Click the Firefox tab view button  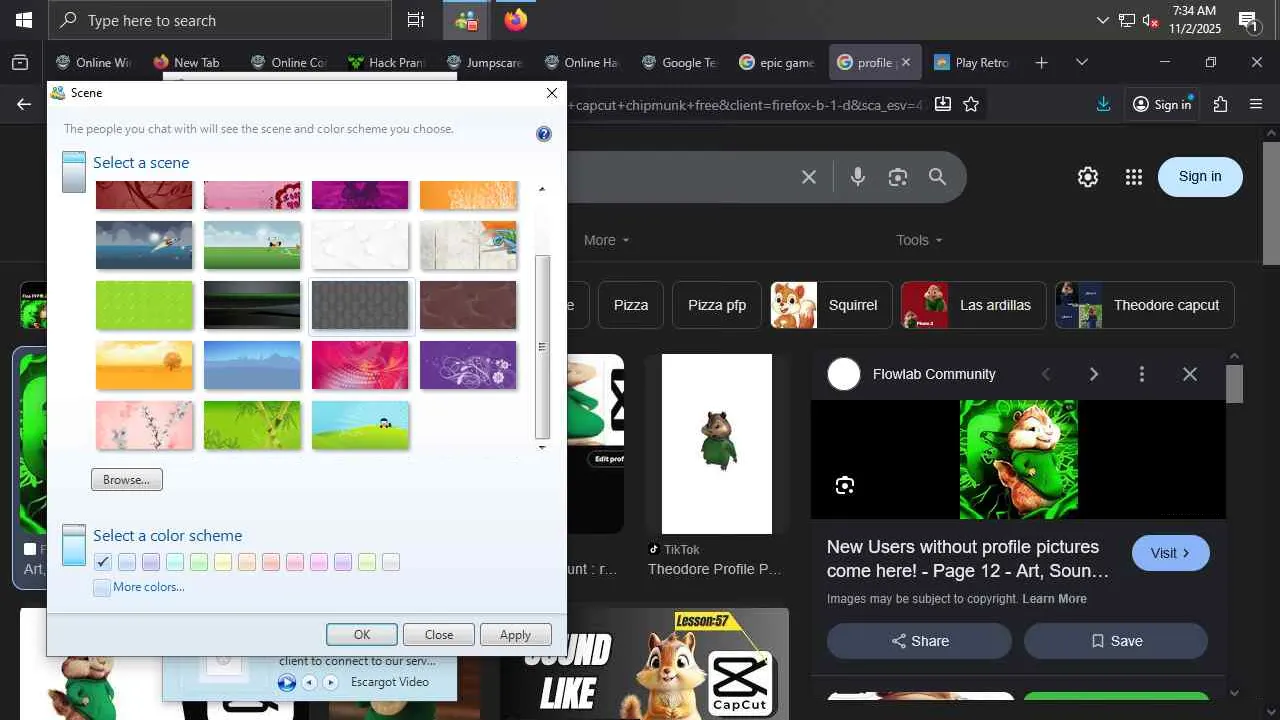click(20, 62)
